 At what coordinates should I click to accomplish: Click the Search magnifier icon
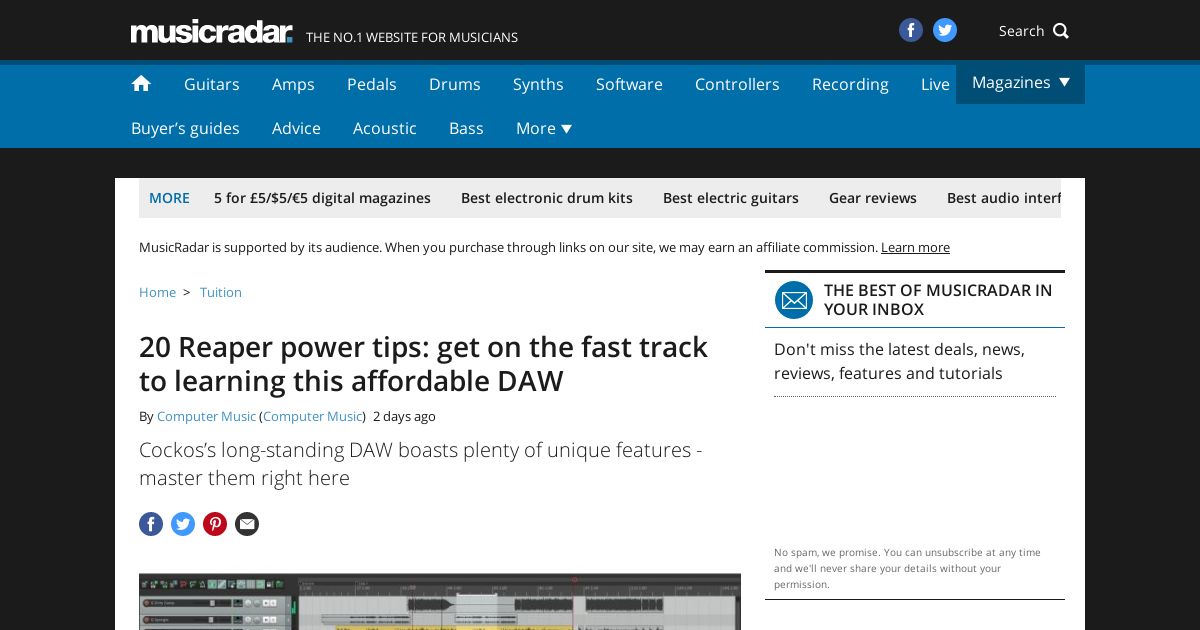tap(1061, 31)
